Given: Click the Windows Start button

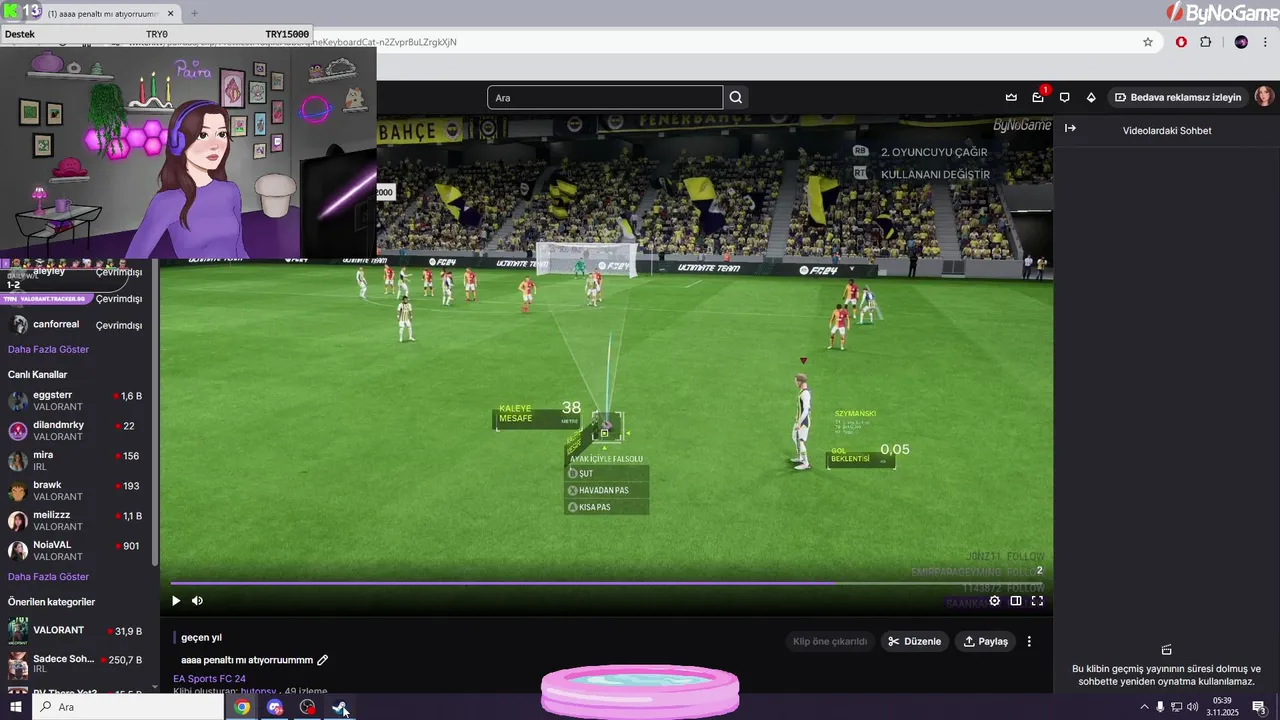Looking at the screenshot, I should point(15,707).
